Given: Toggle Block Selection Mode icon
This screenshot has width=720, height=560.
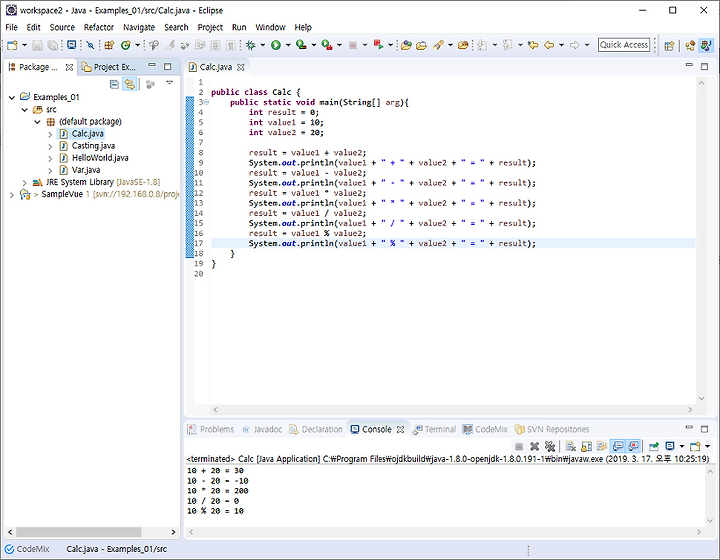Looking at the screenshot, I should 215,45.
